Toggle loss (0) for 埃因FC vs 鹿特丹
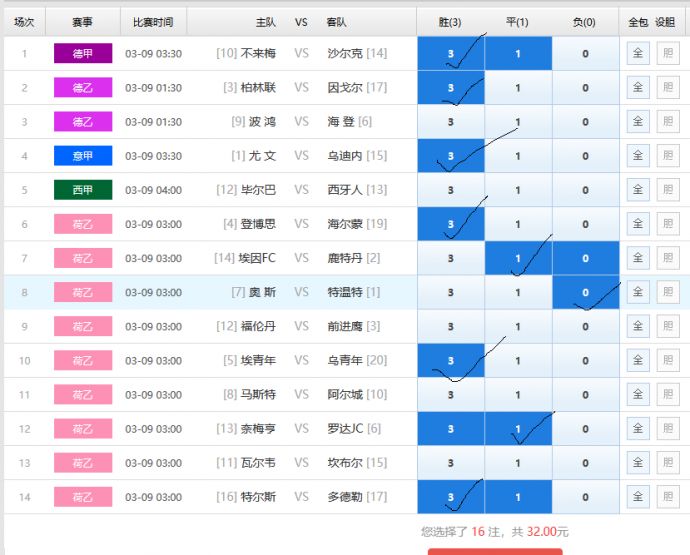Viewport: 690px width, 555px height. (x=586, y=258)
